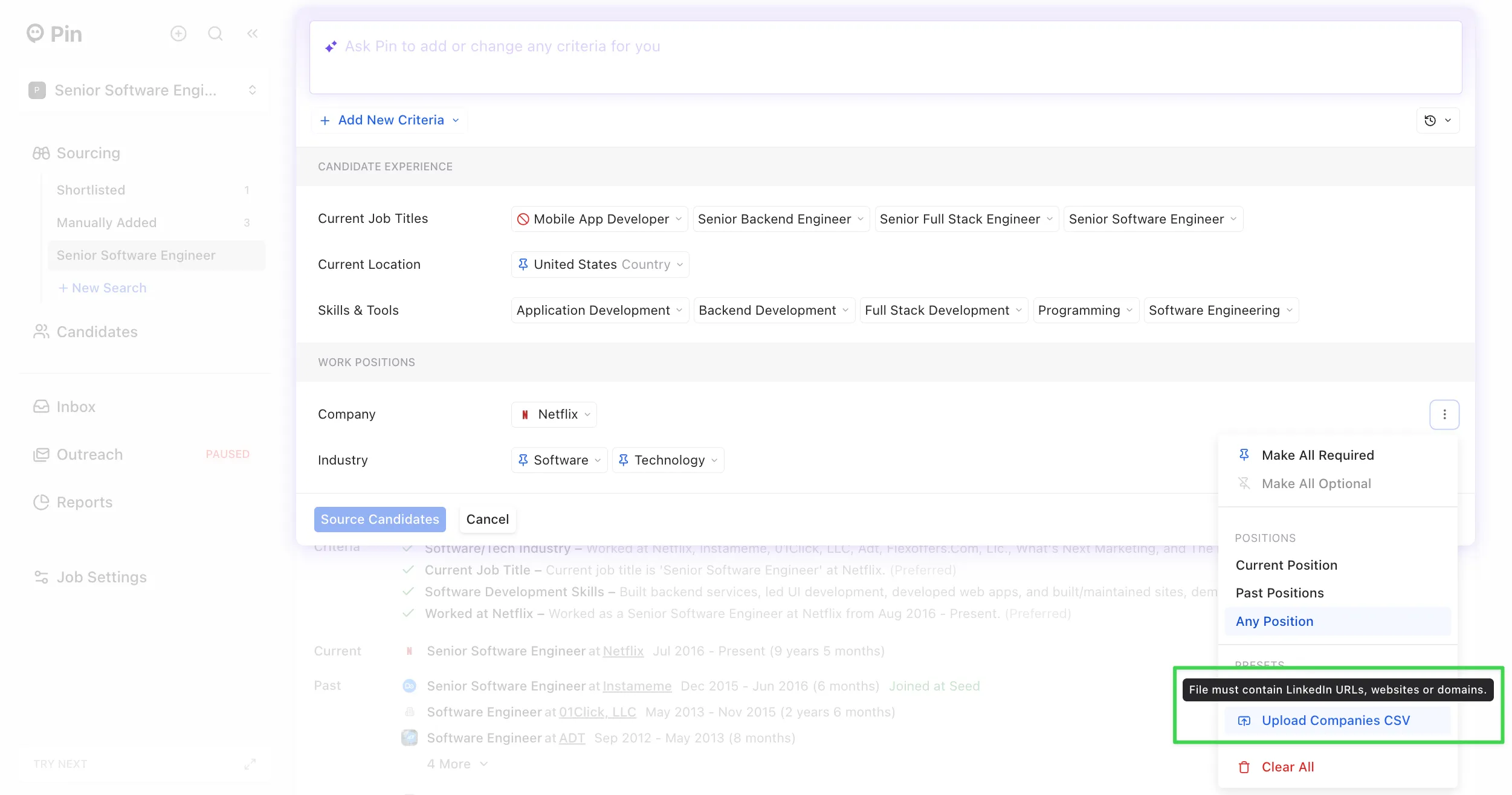This screenshot has width=1512, height=795.
Task: Select Clear All in menu
Action: tap(1338, 767)
